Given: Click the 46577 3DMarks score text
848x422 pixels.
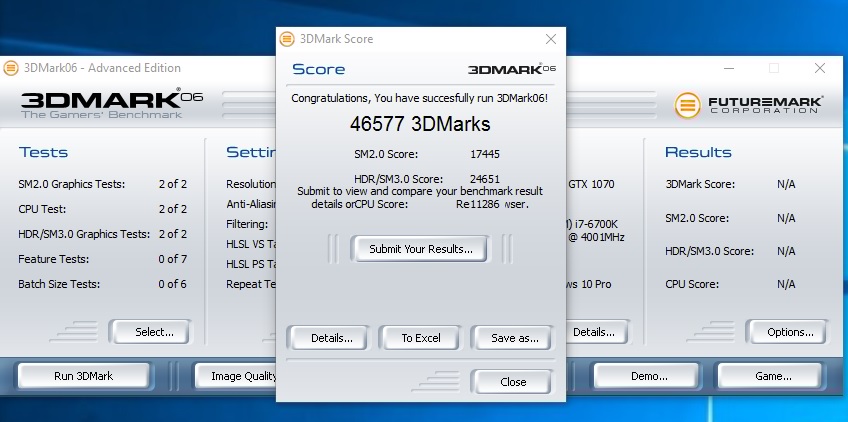Looking at the screenshot, I should tap(420, 124).
